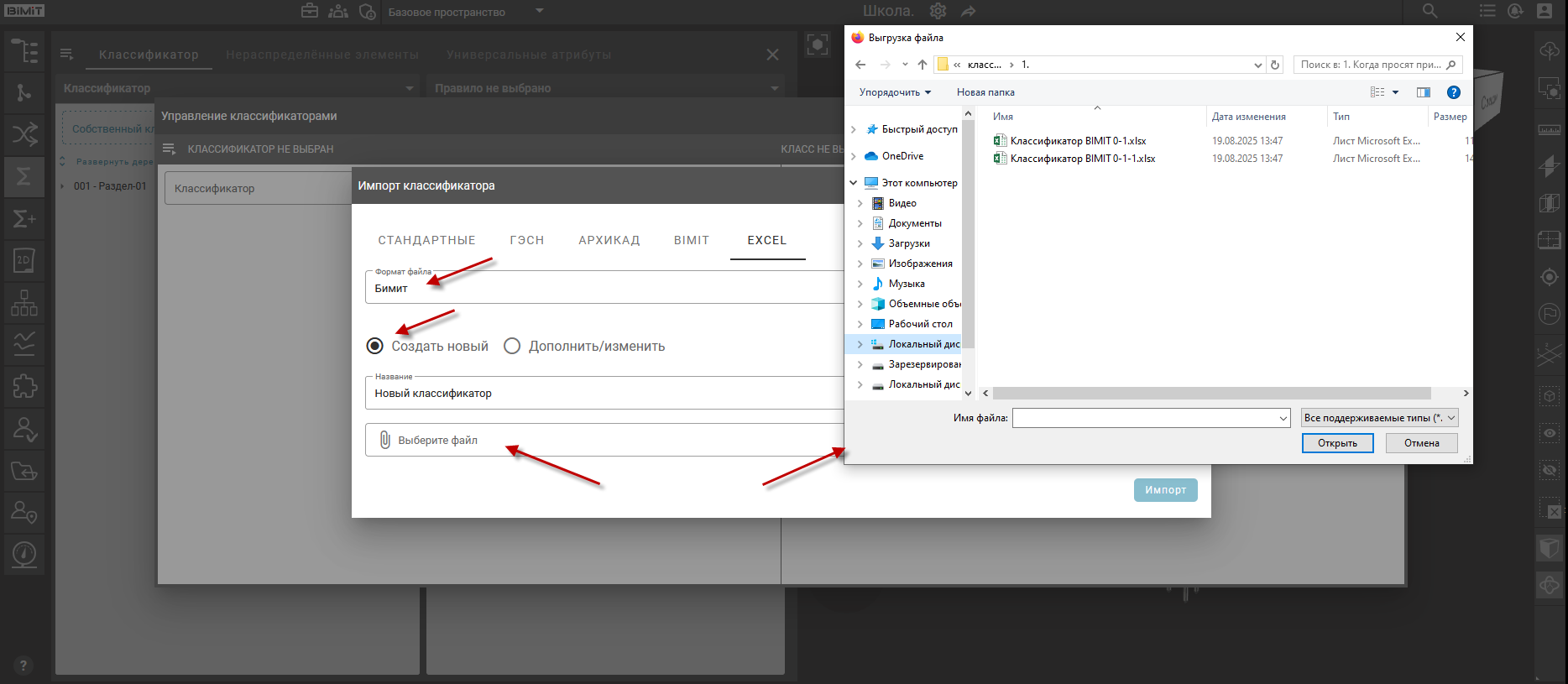Toggle the preview pane in file dialog
Image resolution: width=1568 pixels, height=684 pixels.
click(1423, 92)
